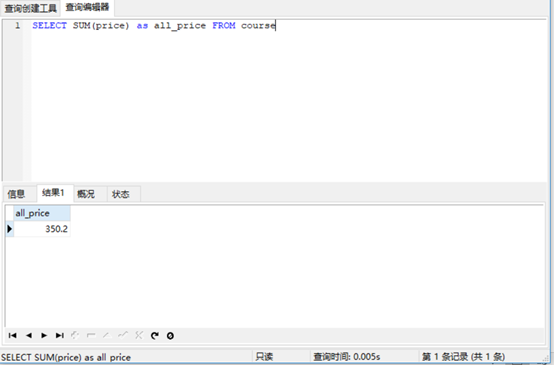Click the greyed-out apply changes checkmark
Screen dimensions: 554x365
click(x=123, y=335)
